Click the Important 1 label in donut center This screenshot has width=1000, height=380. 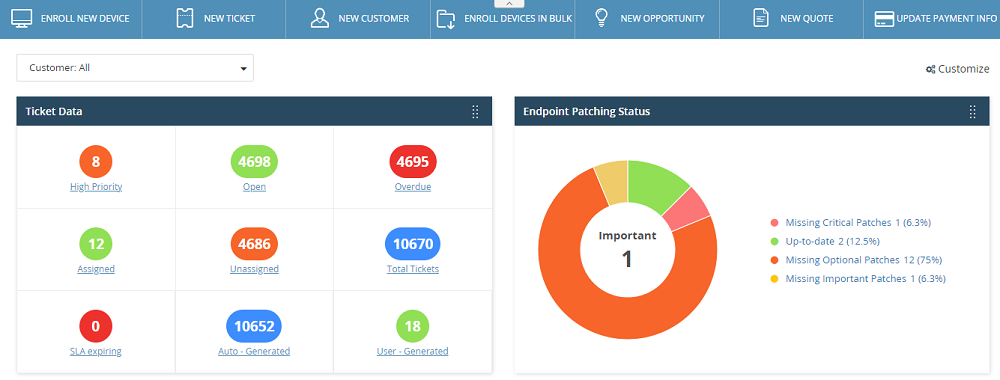click(628, 249)
